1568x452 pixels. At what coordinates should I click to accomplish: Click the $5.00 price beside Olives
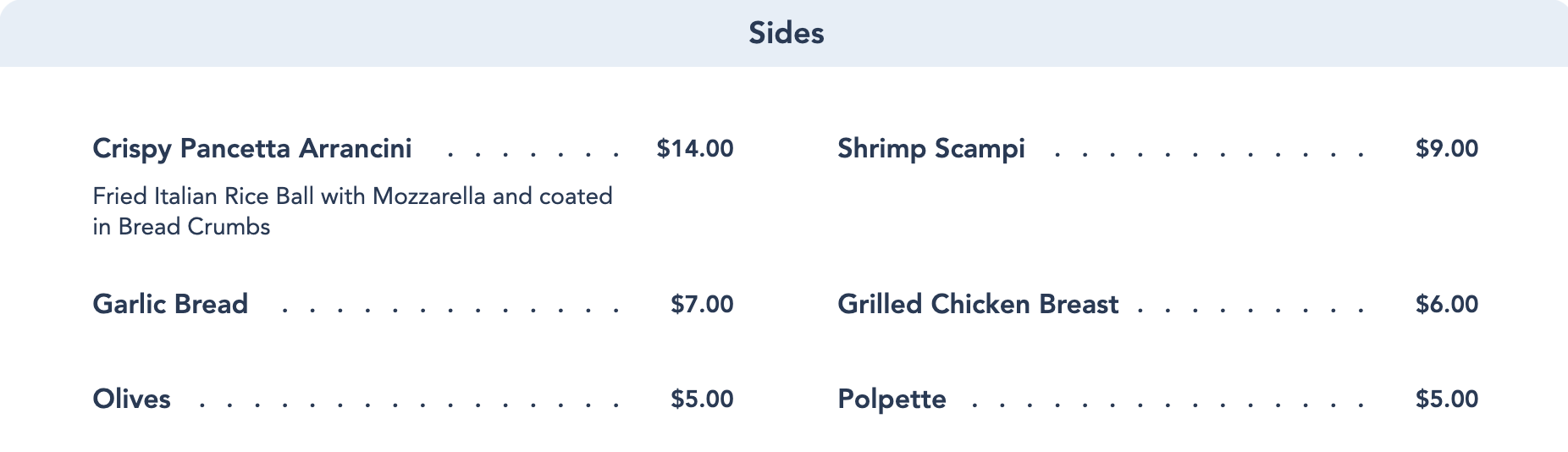(x=702, y=400)
